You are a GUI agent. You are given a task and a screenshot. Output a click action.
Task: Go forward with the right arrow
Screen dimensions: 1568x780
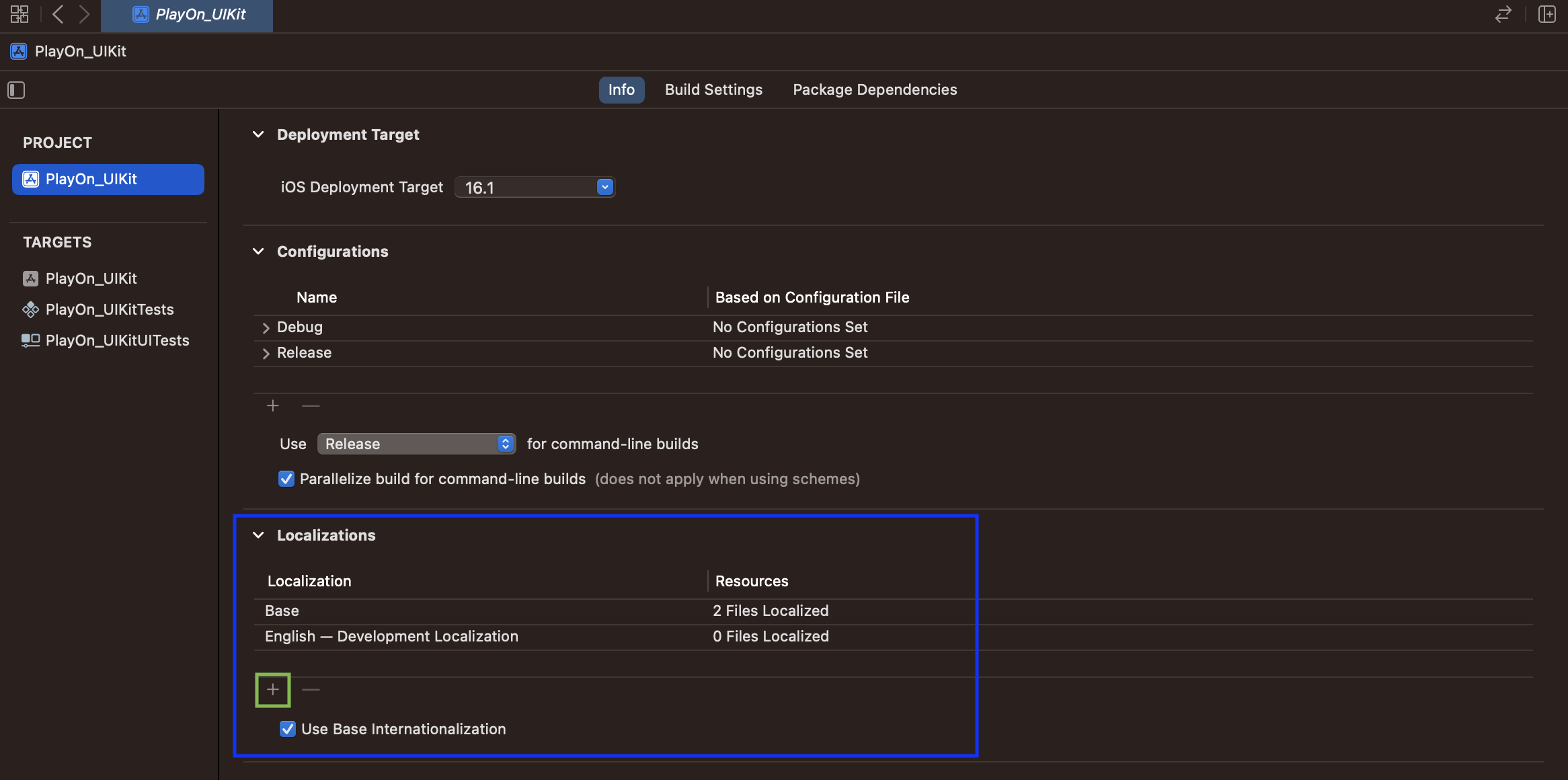point(84,14)
